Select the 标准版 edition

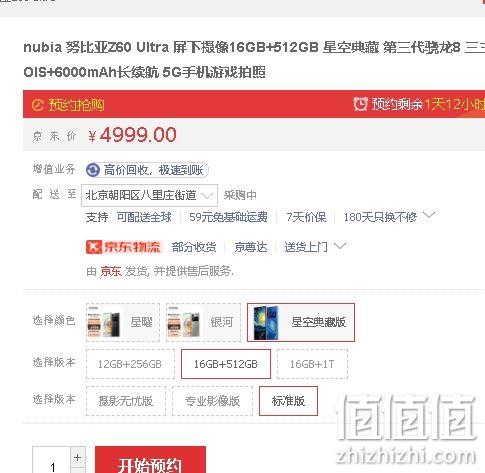tap(288, 401)
